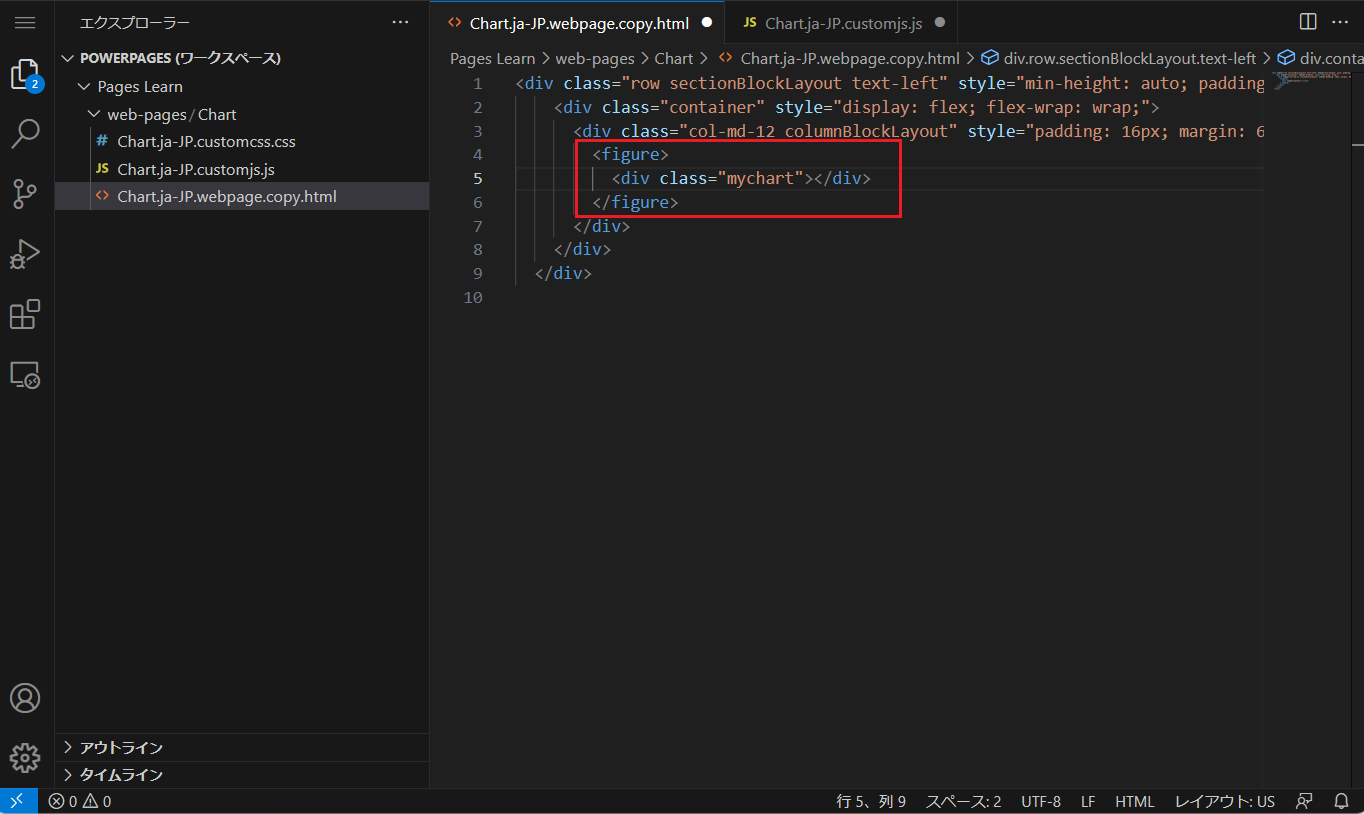The height and width of the screenshot is (814, 1364).
Task: Open cursor position 行 5、列 9
Action: 871,801
